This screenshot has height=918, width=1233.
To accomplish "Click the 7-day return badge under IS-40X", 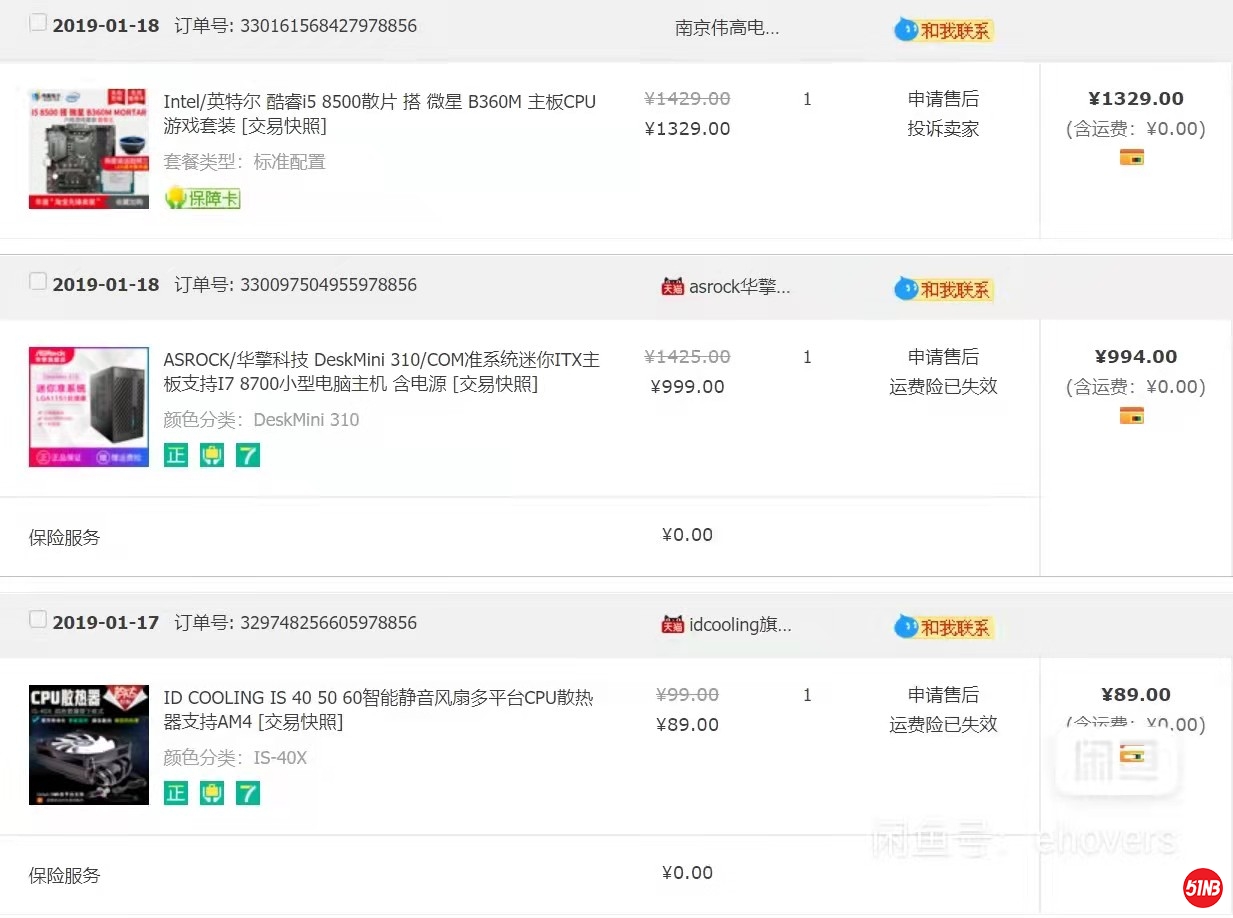I will click(x=248, y=793).
